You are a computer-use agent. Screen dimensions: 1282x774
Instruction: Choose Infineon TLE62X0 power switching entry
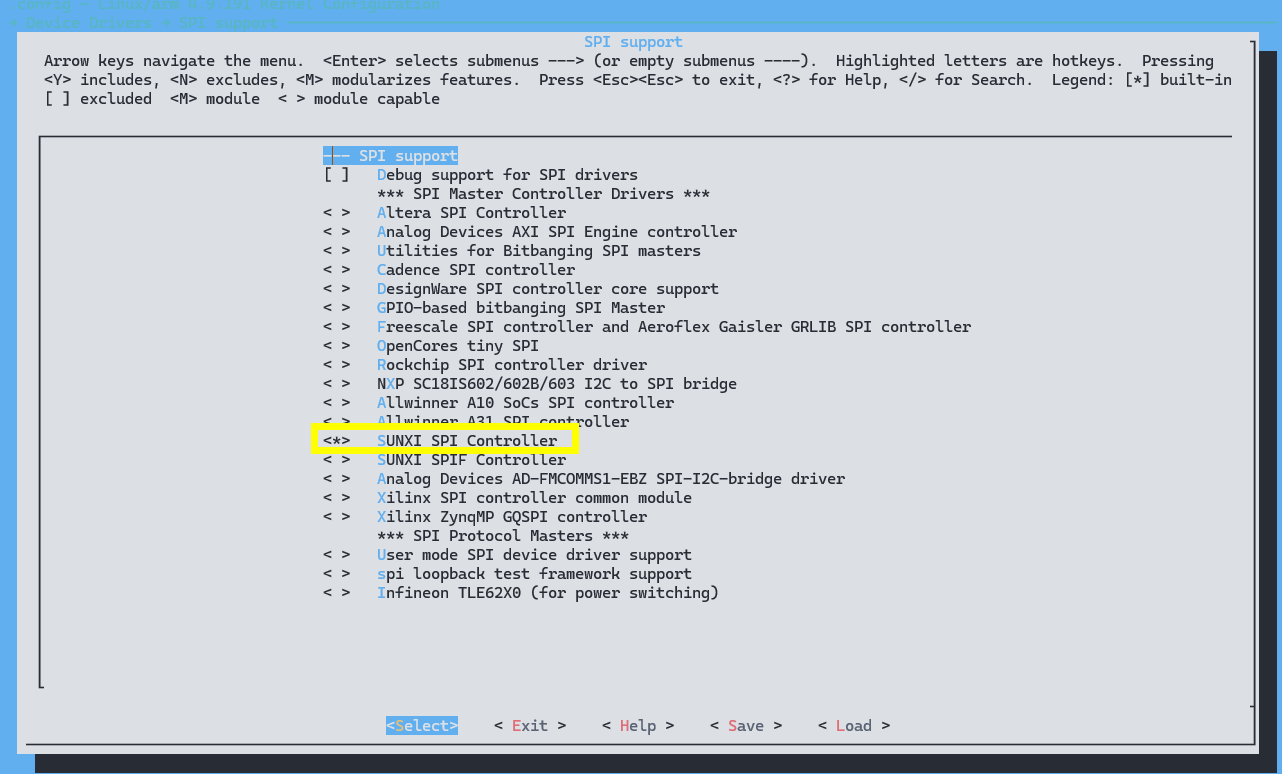pos(547,593)
